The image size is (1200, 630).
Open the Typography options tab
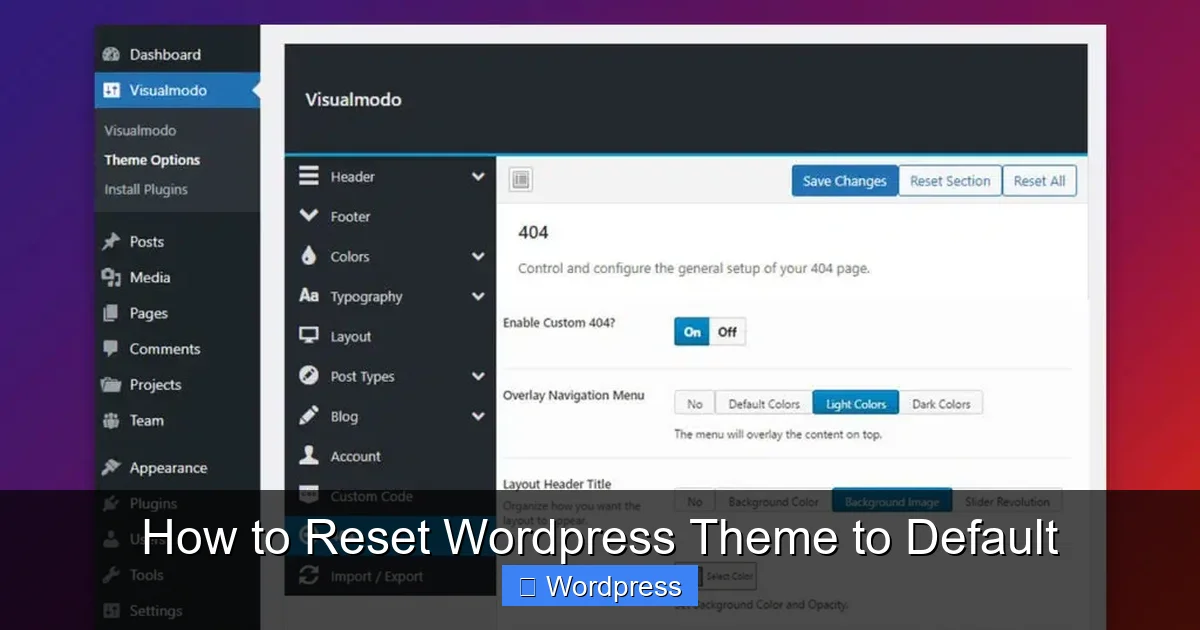click(390, 297)
